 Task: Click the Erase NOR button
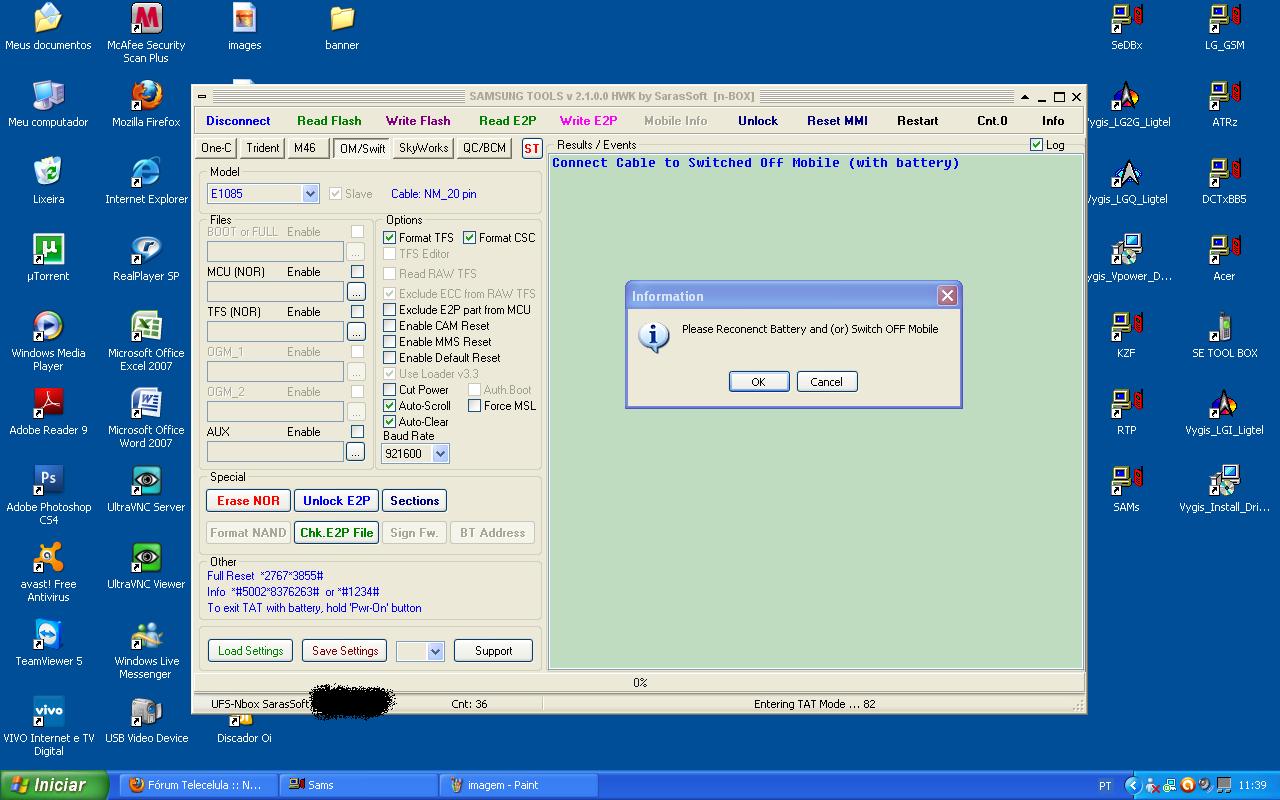(248, 501)
